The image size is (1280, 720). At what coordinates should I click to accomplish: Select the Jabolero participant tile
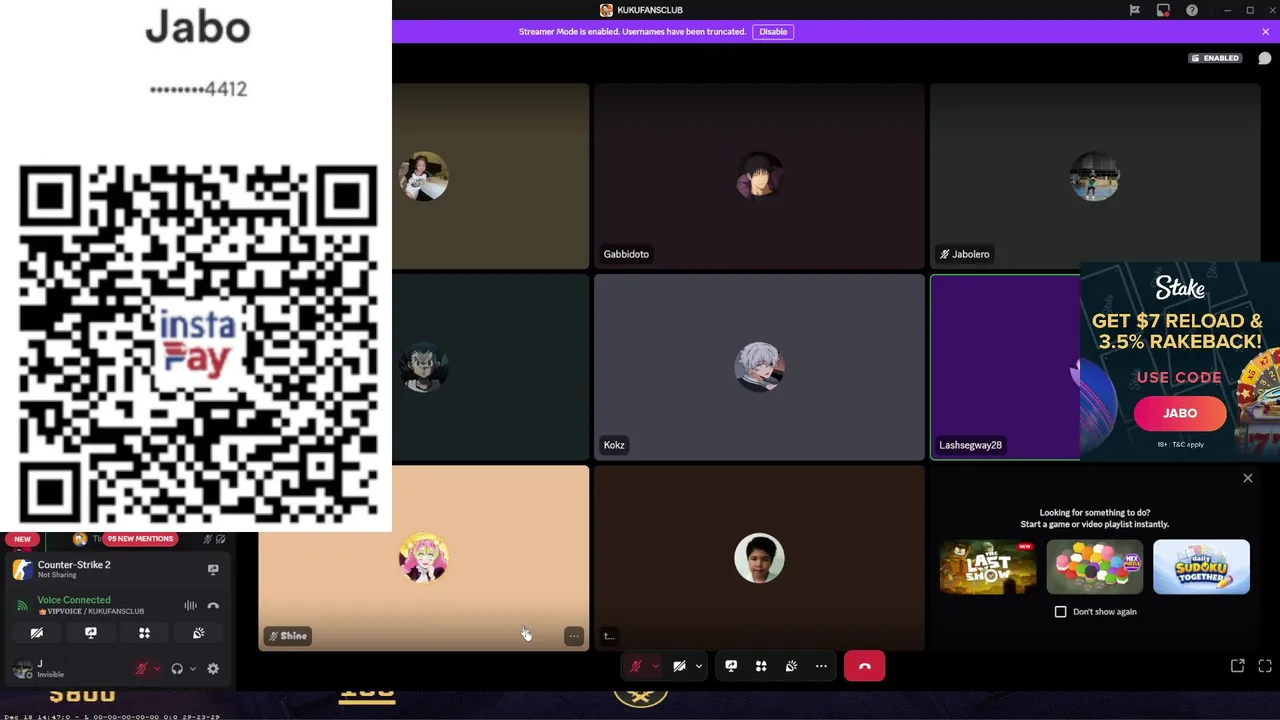(1095, 176)
